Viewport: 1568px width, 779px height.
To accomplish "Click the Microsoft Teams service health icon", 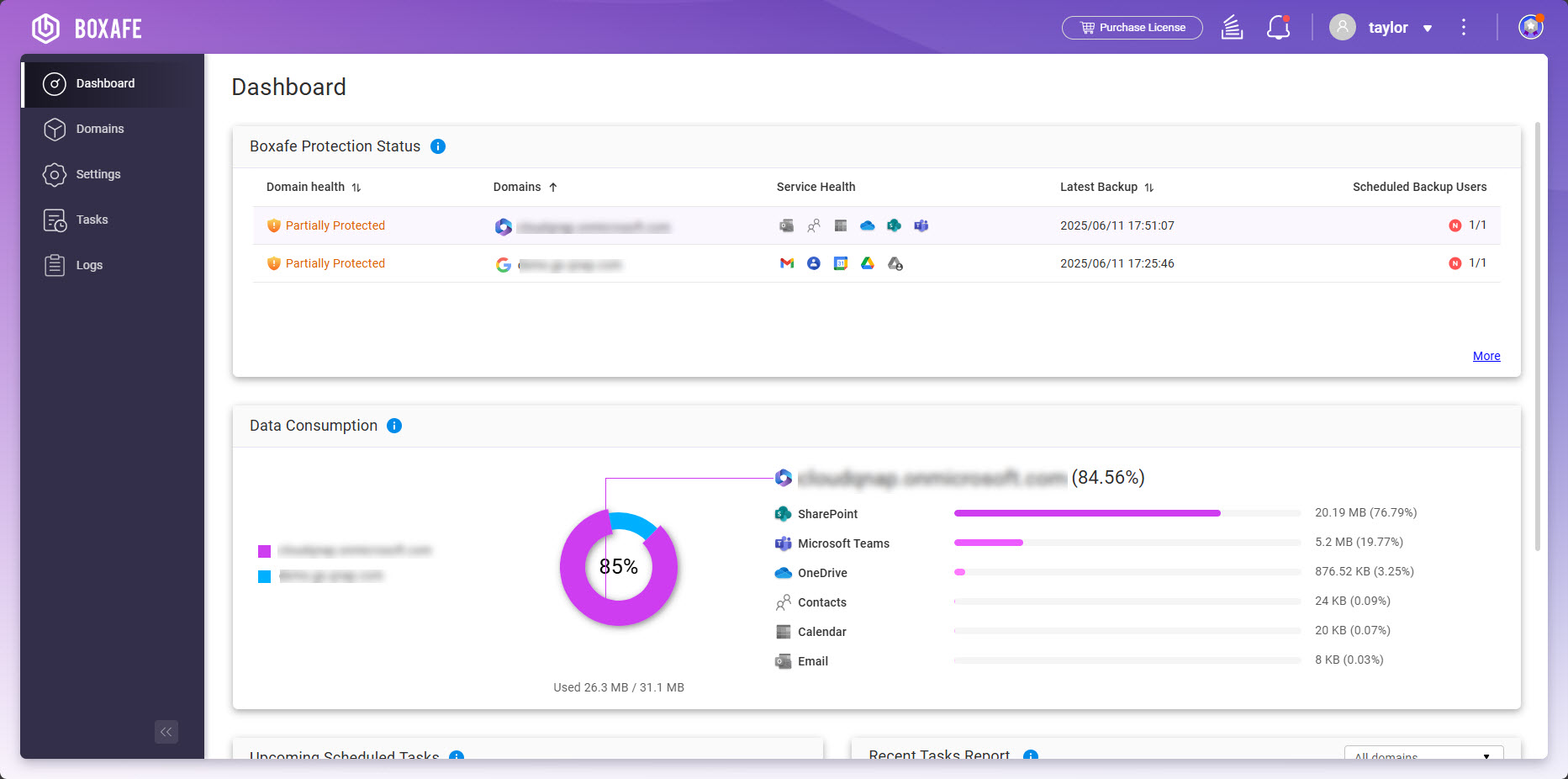I will tap(921, 225).
